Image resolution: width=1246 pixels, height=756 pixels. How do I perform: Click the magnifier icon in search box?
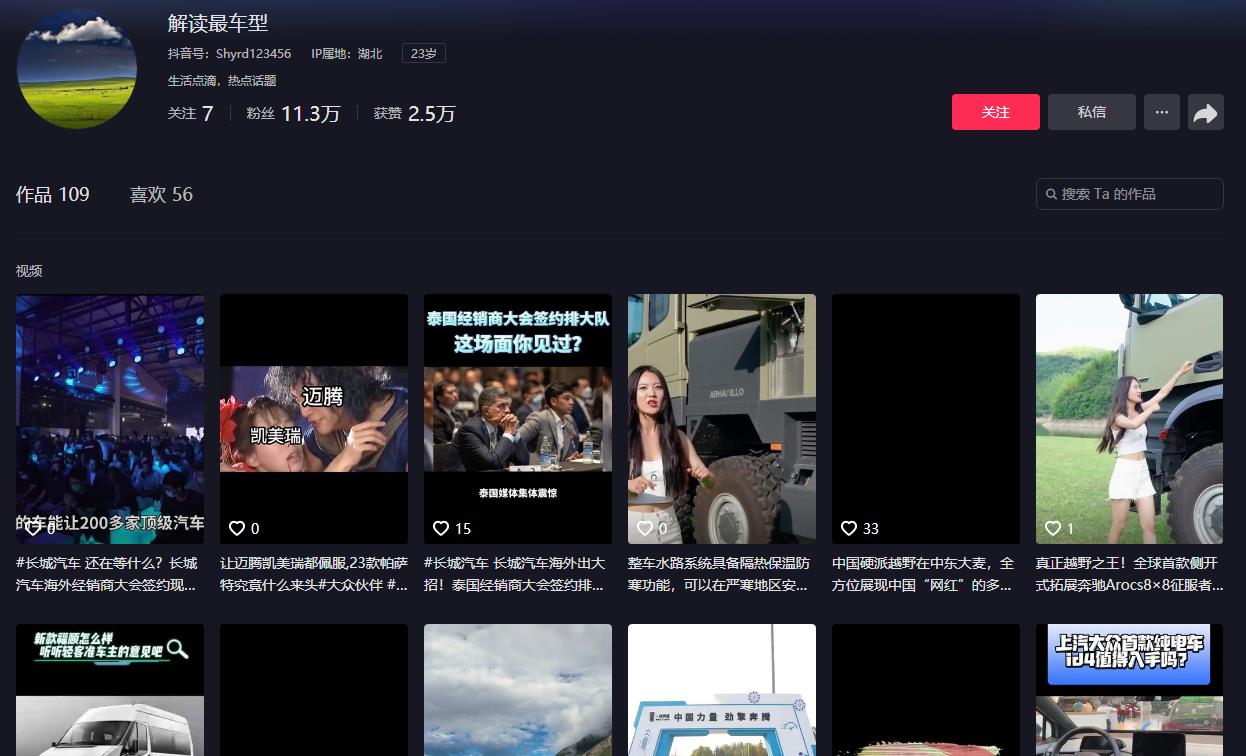point(1051,194)
